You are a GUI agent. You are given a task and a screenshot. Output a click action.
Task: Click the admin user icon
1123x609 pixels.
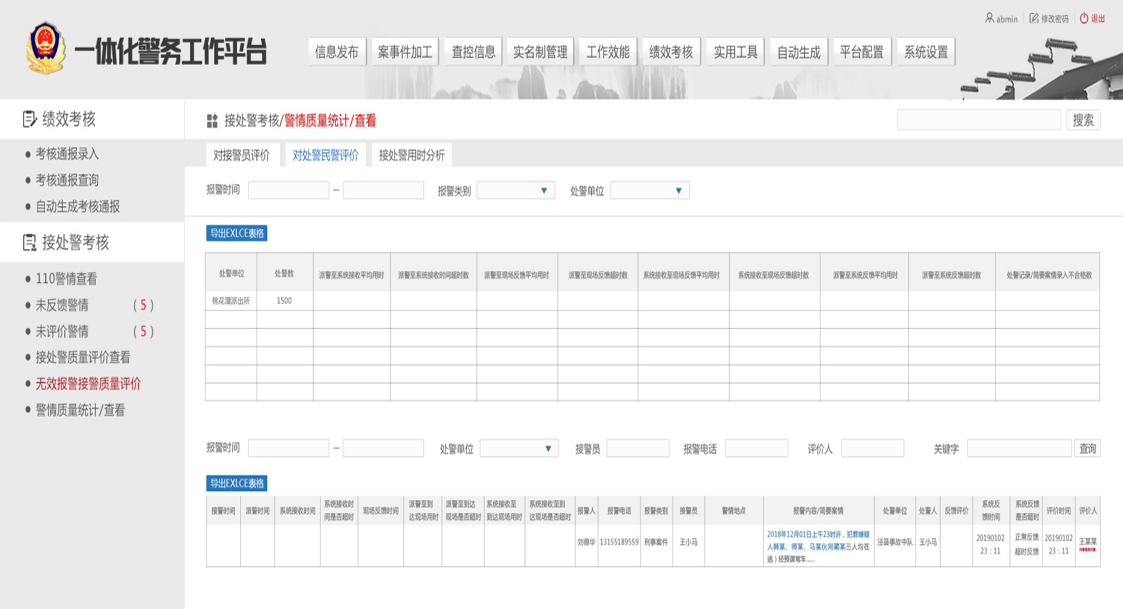pyautogui.click(x=989, y=18)
